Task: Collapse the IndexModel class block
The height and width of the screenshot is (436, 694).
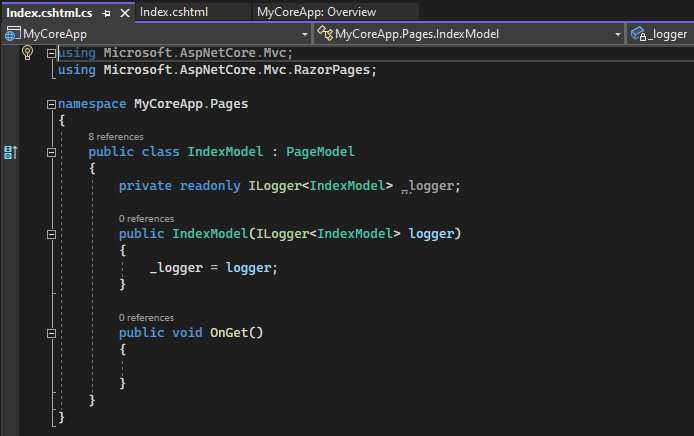Action: tap(51, 152)
